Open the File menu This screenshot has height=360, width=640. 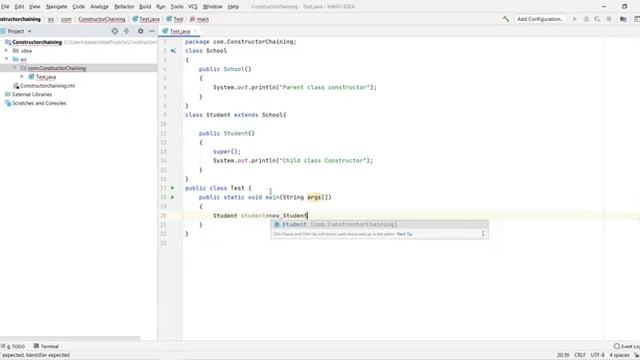(x=5, y=7)
